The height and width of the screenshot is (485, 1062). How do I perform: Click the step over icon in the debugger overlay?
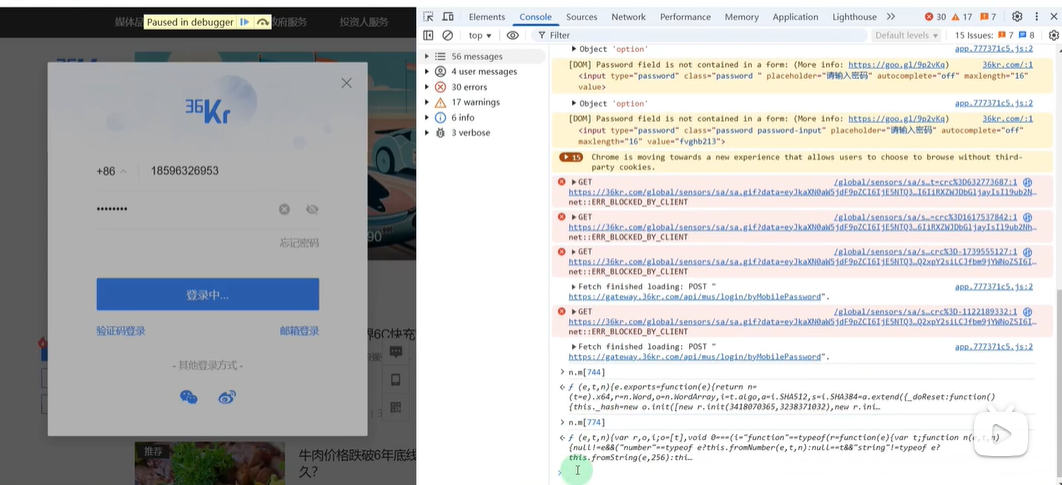[x=263, y=22]
